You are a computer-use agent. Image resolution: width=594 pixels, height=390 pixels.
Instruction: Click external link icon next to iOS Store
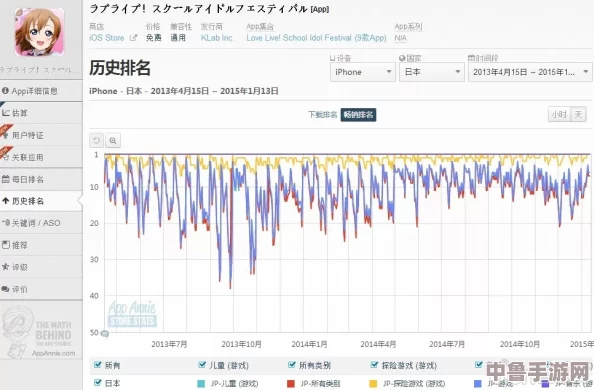pyautogui.click(x=133, y=38)
